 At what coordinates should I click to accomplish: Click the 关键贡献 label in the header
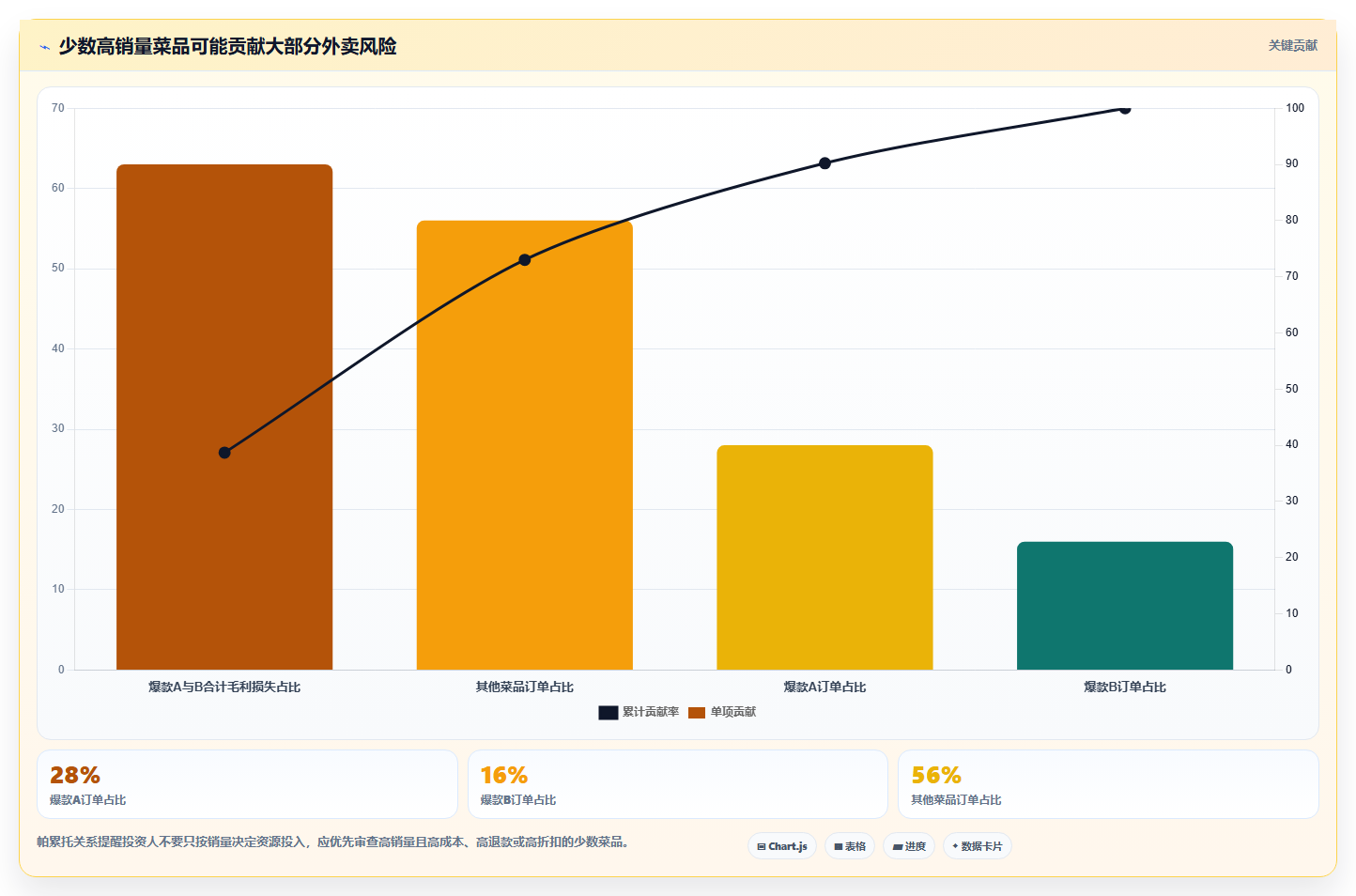point(1292,45)
